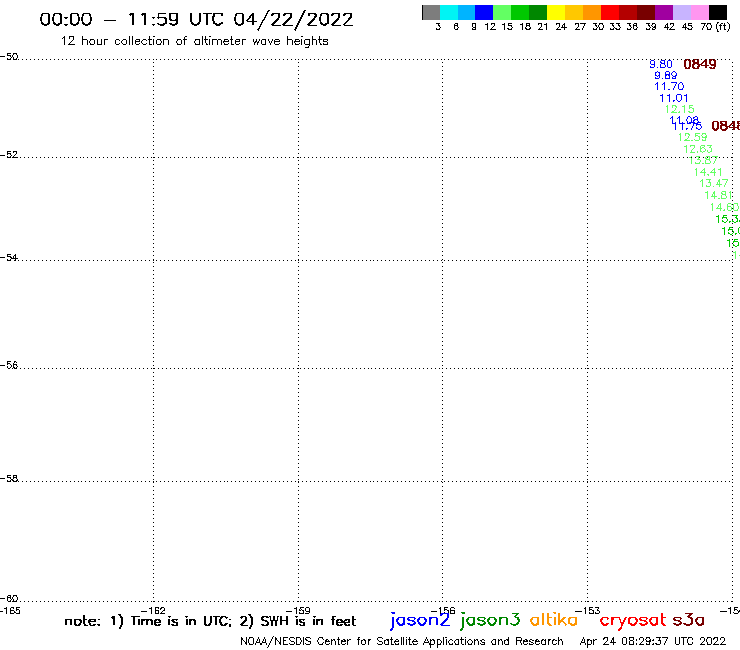Viewport: 740px width, 650px height.
Task: Select the pure blue legend swatch above 12
Action: click(x=484, y=12)
